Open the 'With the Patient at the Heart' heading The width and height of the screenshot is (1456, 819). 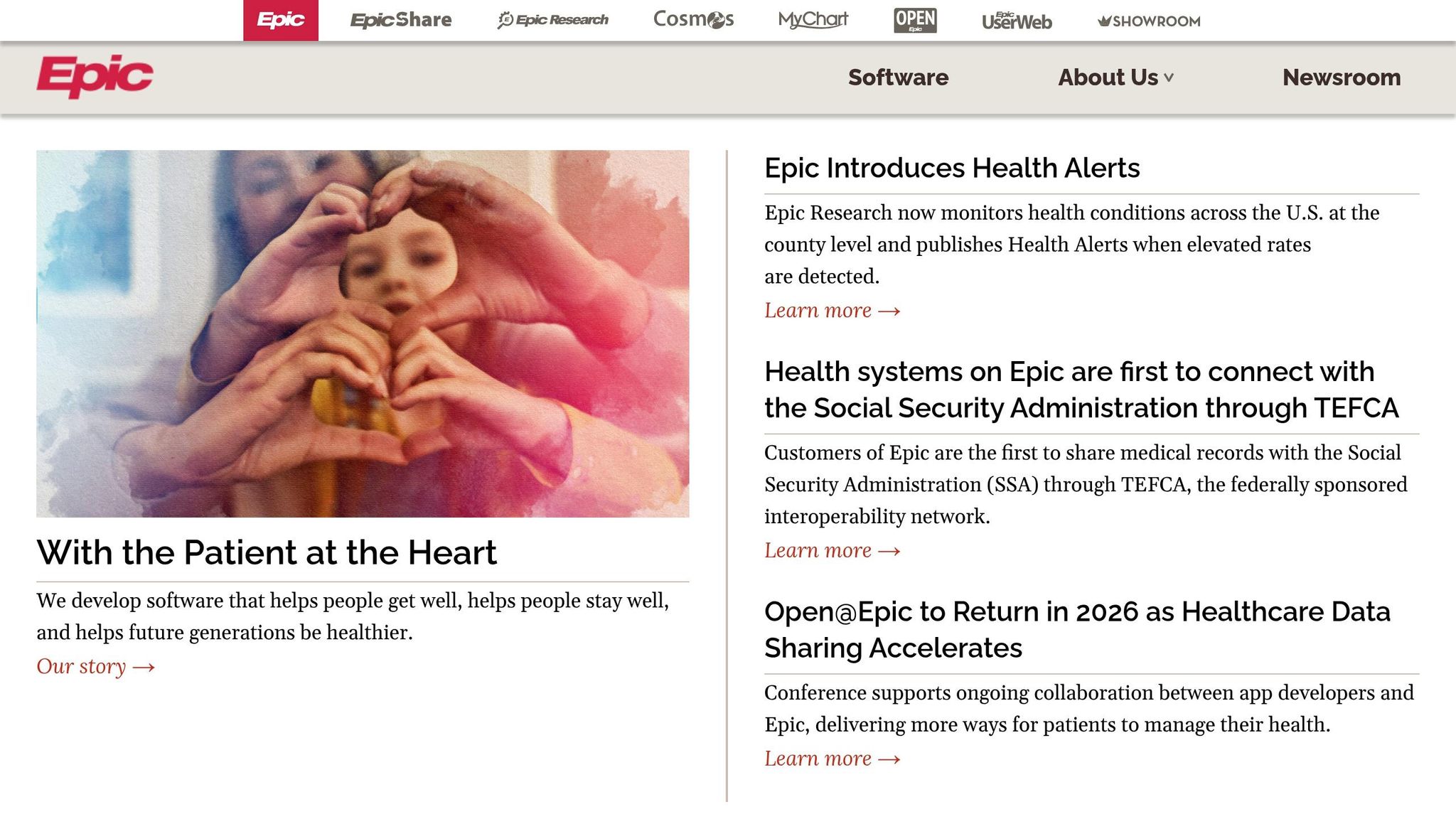[x=267, y=552]
